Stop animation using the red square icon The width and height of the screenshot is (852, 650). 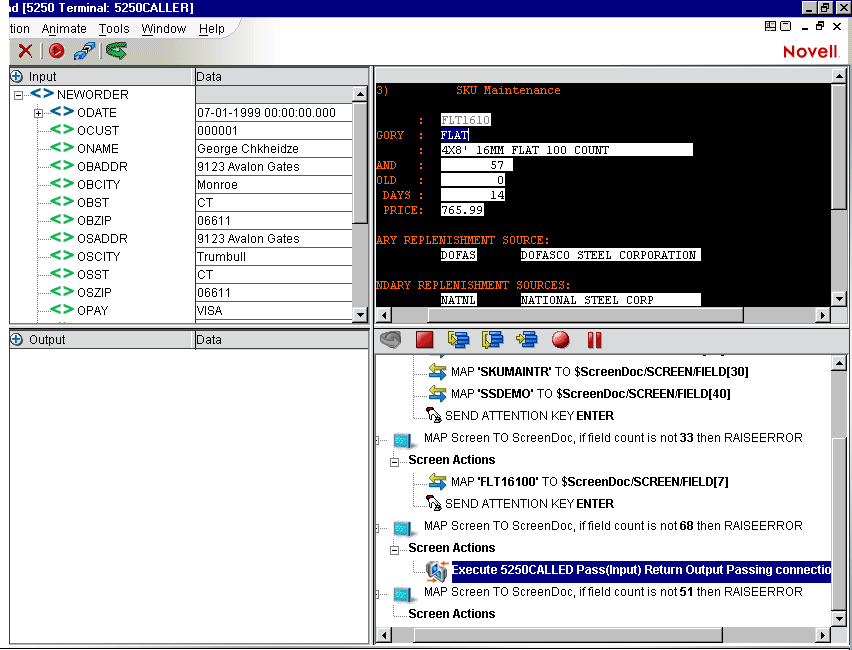click(x=424, y=339)
